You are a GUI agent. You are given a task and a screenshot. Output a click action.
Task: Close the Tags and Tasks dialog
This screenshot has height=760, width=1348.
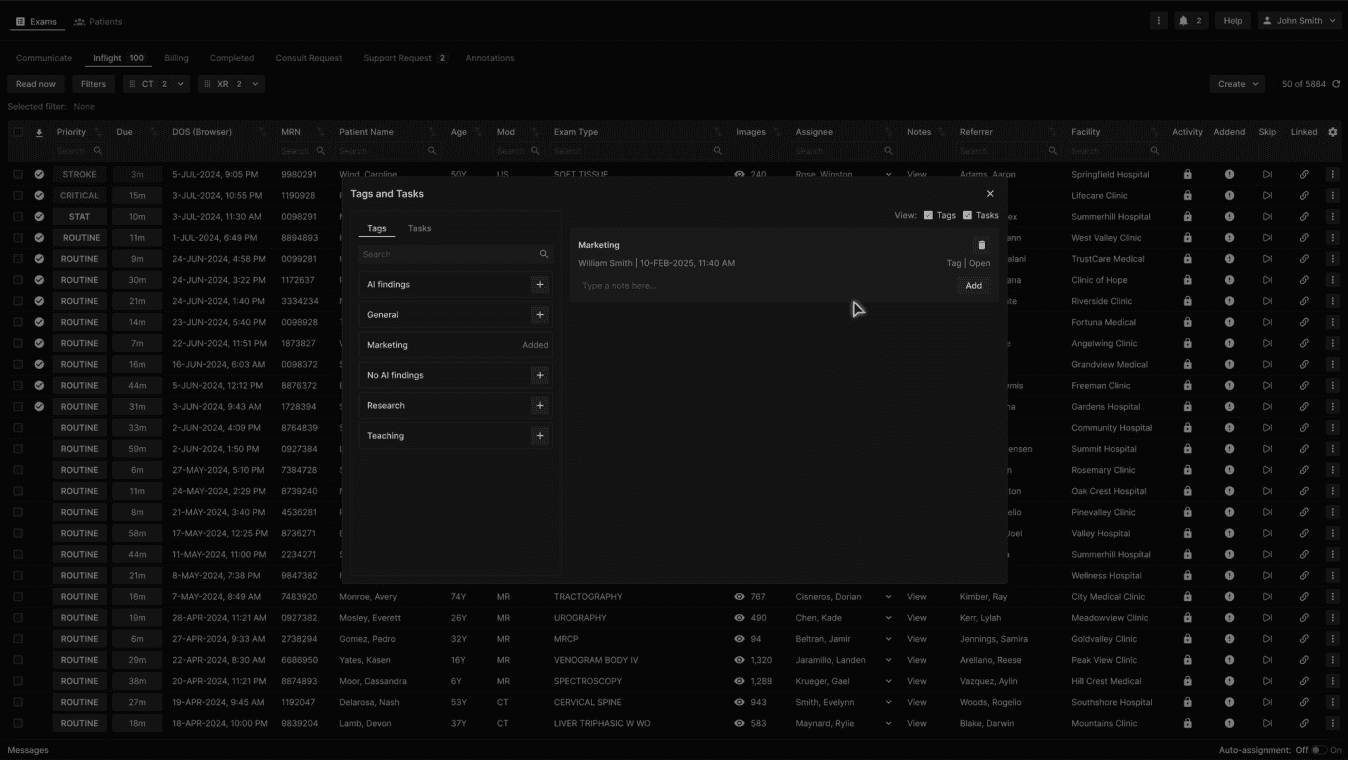click(990, 194)
